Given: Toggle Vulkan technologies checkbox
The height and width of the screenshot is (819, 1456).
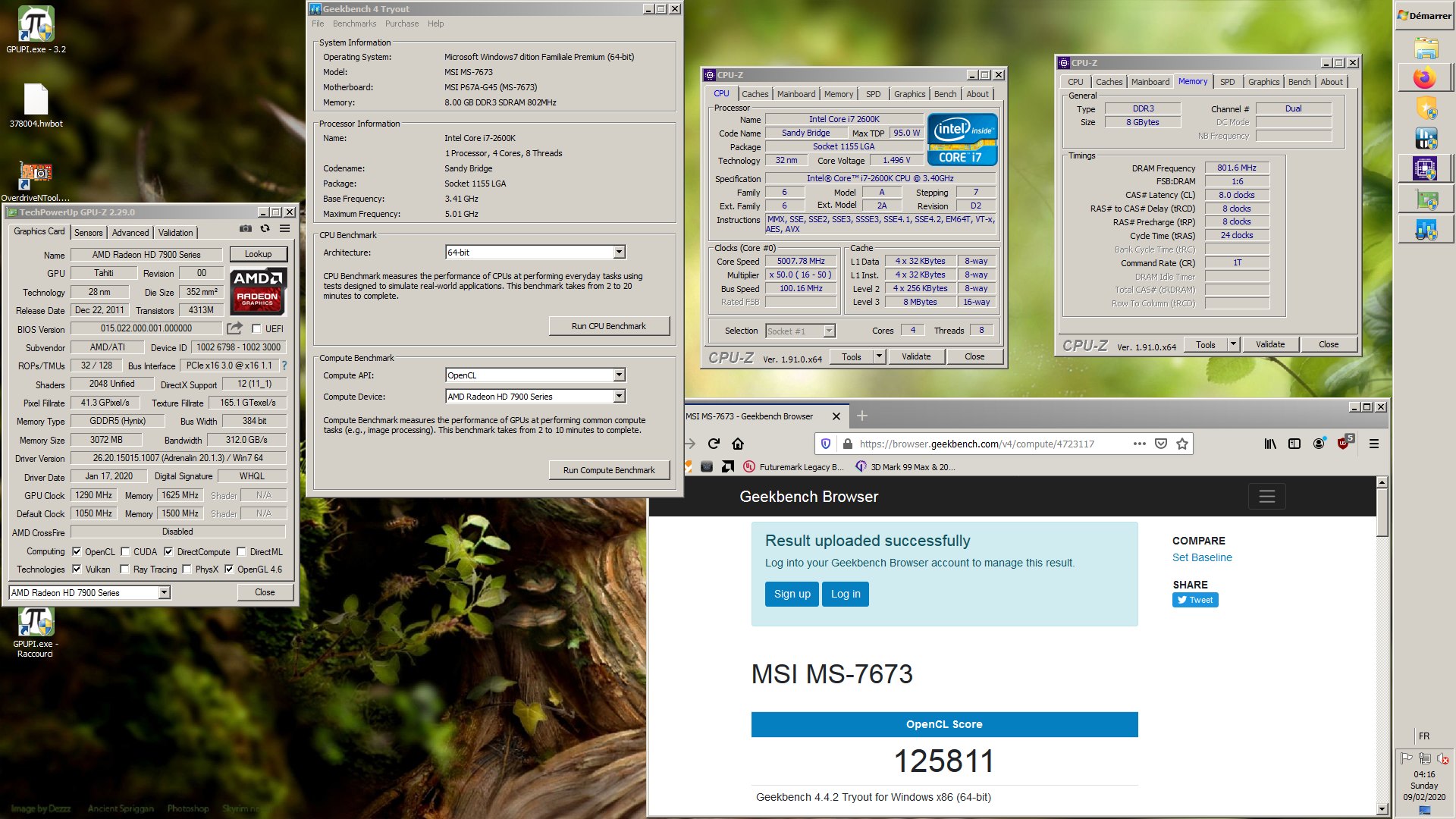Looking at the screenshot, I should (x=77, y=569).
